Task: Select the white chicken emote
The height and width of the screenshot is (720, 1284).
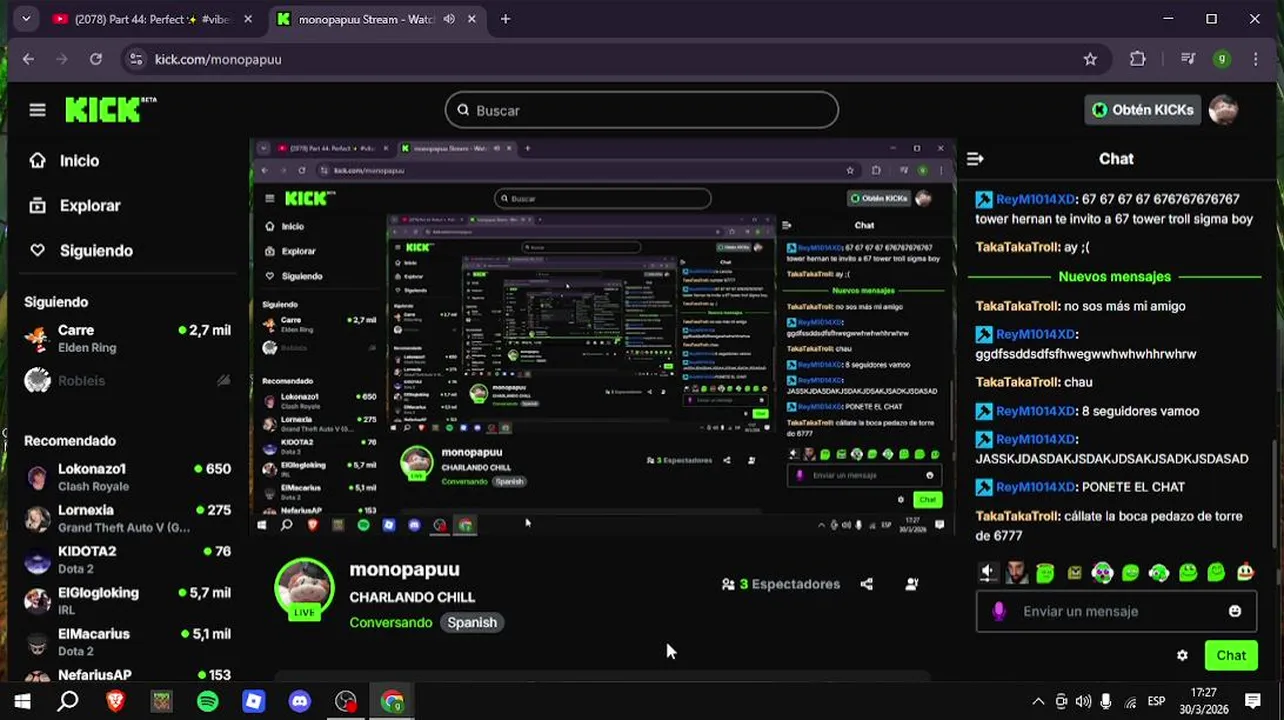Action: (1245, 573)
